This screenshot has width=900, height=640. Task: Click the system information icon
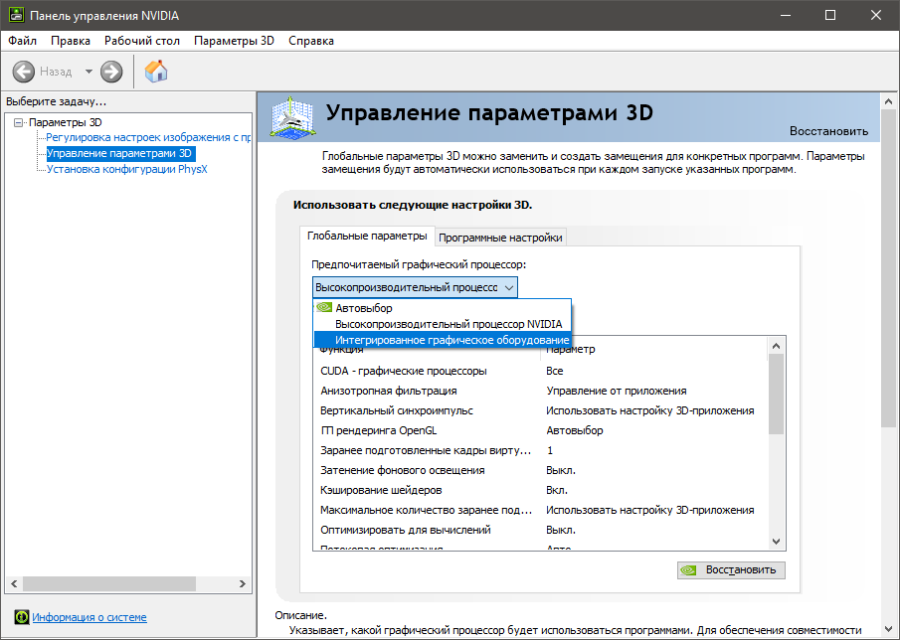(22, 617)
